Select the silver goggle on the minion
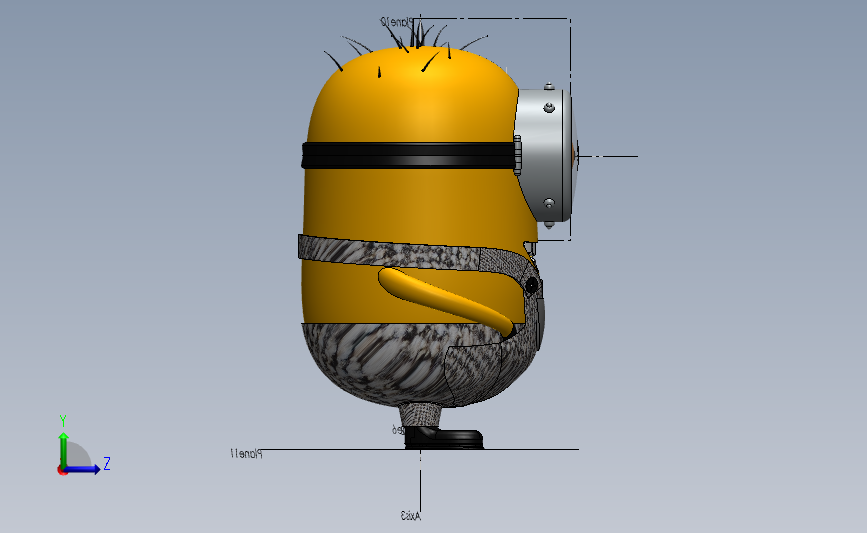Image resolution: width=867 pixels, height=533 pixels. coord(545,155)
